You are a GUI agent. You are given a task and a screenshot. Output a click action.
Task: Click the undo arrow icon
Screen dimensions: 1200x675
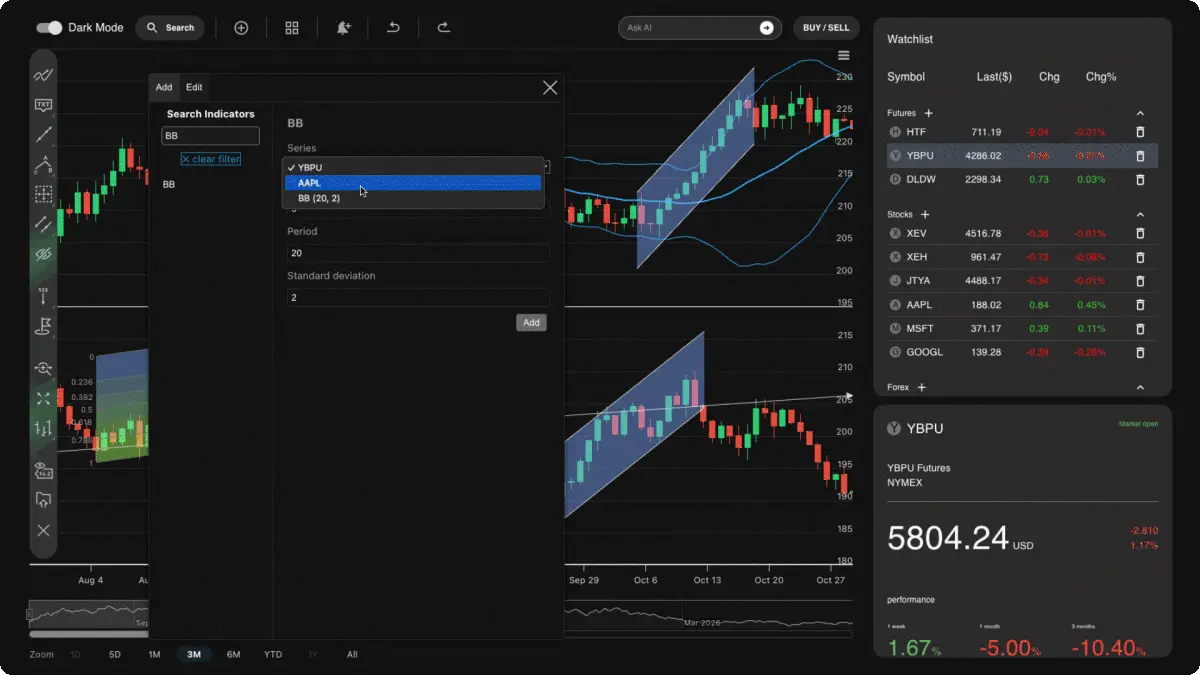pyautogui.click(x=393, y=28)
